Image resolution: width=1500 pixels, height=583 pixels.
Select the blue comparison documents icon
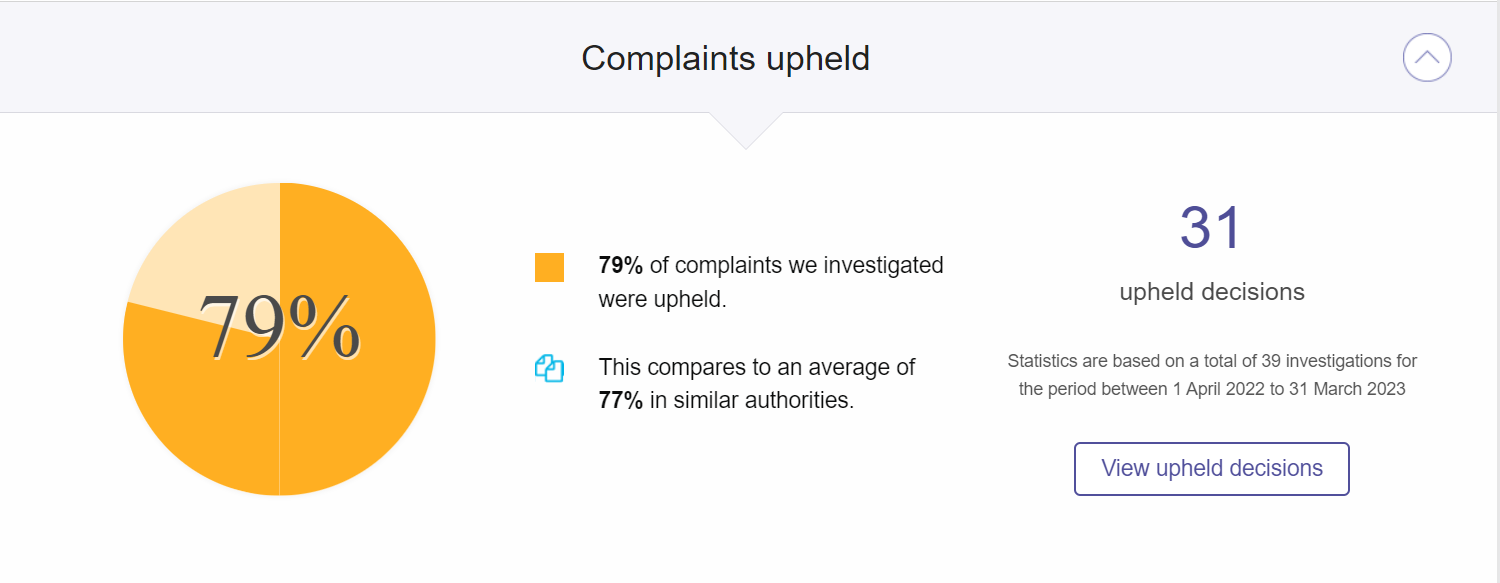(550, 368)
